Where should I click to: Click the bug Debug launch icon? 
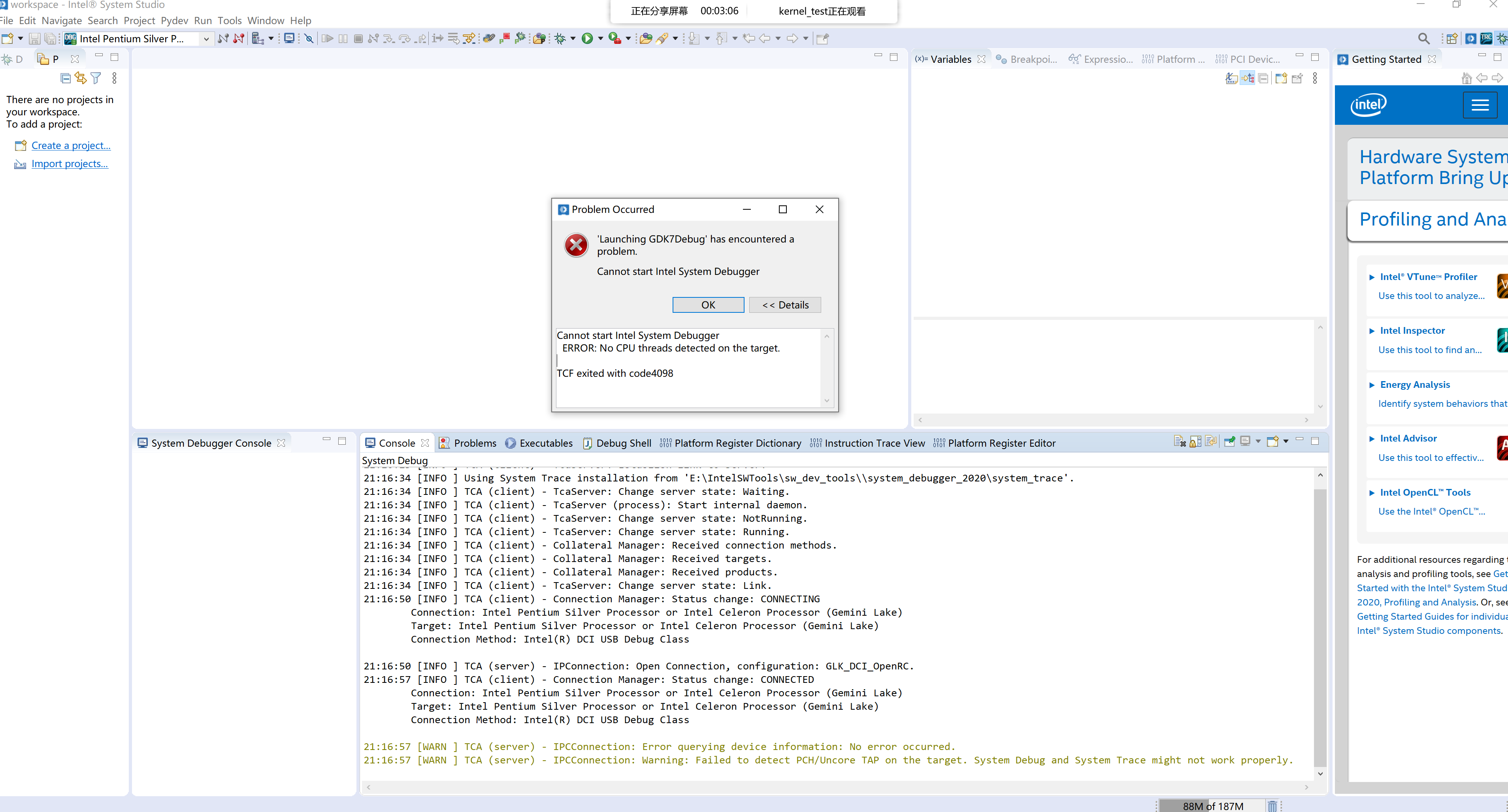pyautogui.click(x=560, y=39)
